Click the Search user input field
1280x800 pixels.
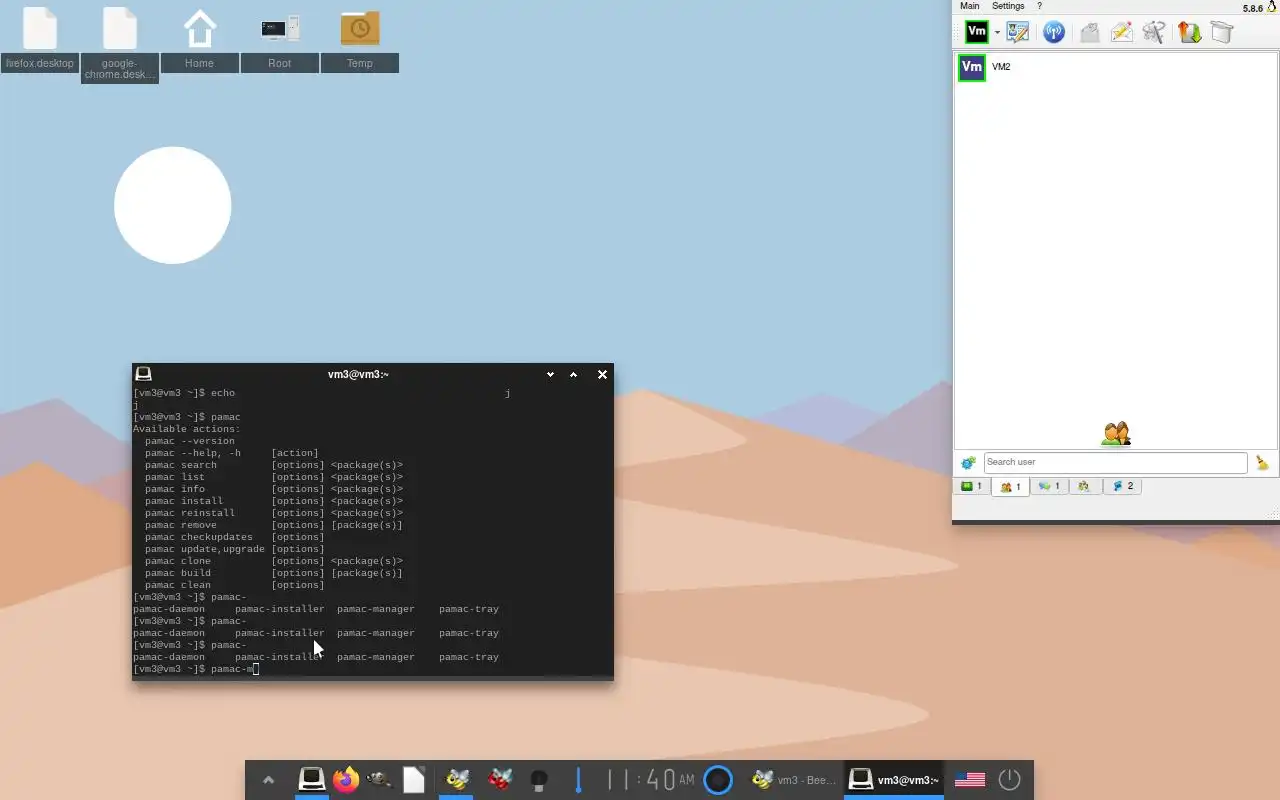pos(1115,462)
